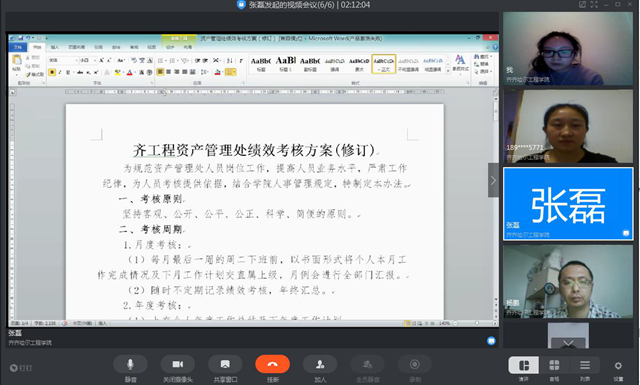Open the Word 文件 file tab

(18, 47)
